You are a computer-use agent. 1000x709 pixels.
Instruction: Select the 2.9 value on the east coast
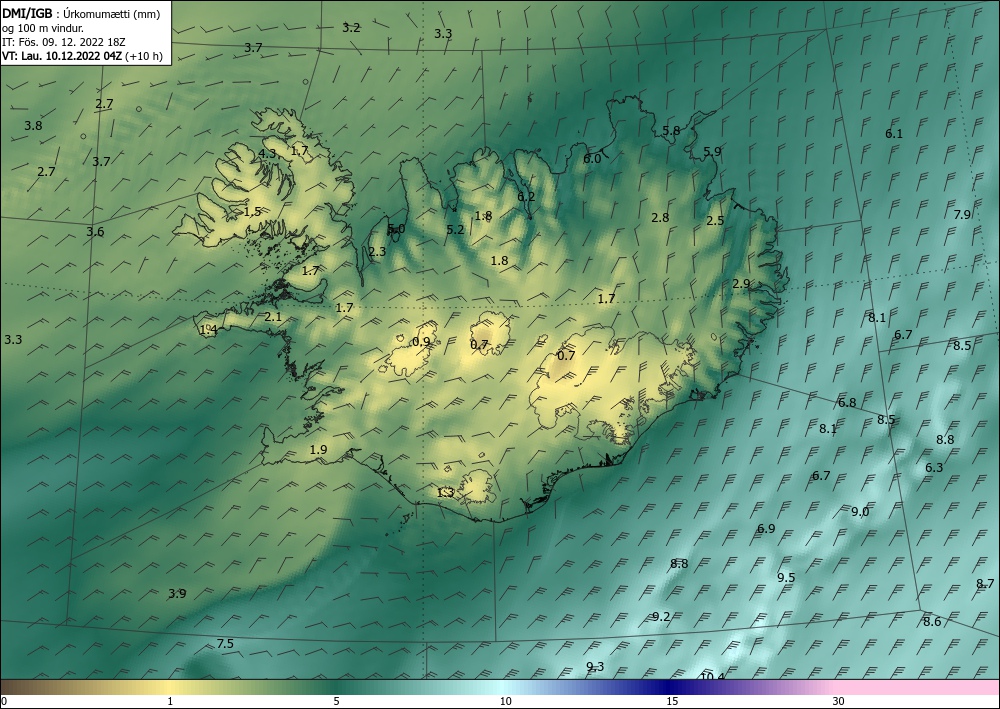[741, 284]
